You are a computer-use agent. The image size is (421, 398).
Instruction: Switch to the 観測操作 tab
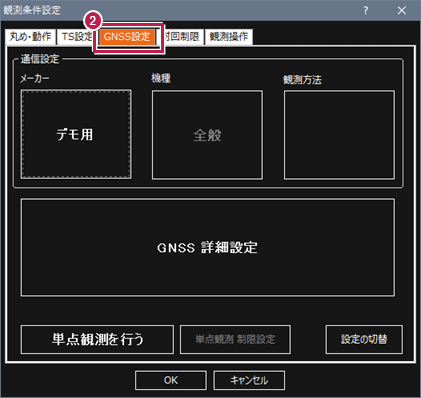[x=229, y=36]
